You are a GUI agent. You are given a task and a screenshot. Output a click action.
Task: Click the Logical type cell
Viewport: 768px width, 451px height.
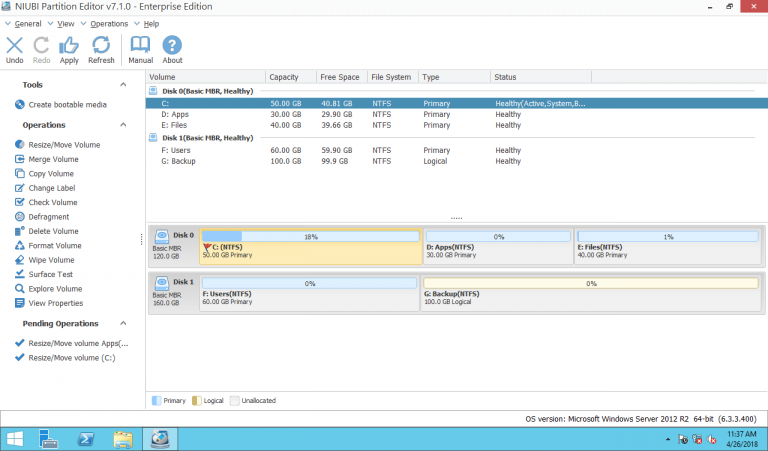(435, 161)
